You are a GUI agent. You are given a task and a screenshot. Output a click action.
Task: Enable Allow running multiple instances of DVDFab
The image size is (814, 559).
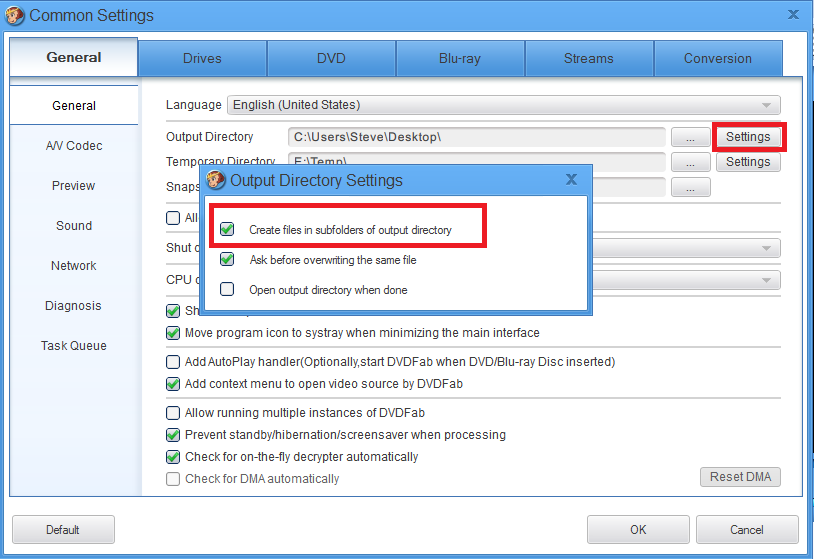(x=173, y=413)
